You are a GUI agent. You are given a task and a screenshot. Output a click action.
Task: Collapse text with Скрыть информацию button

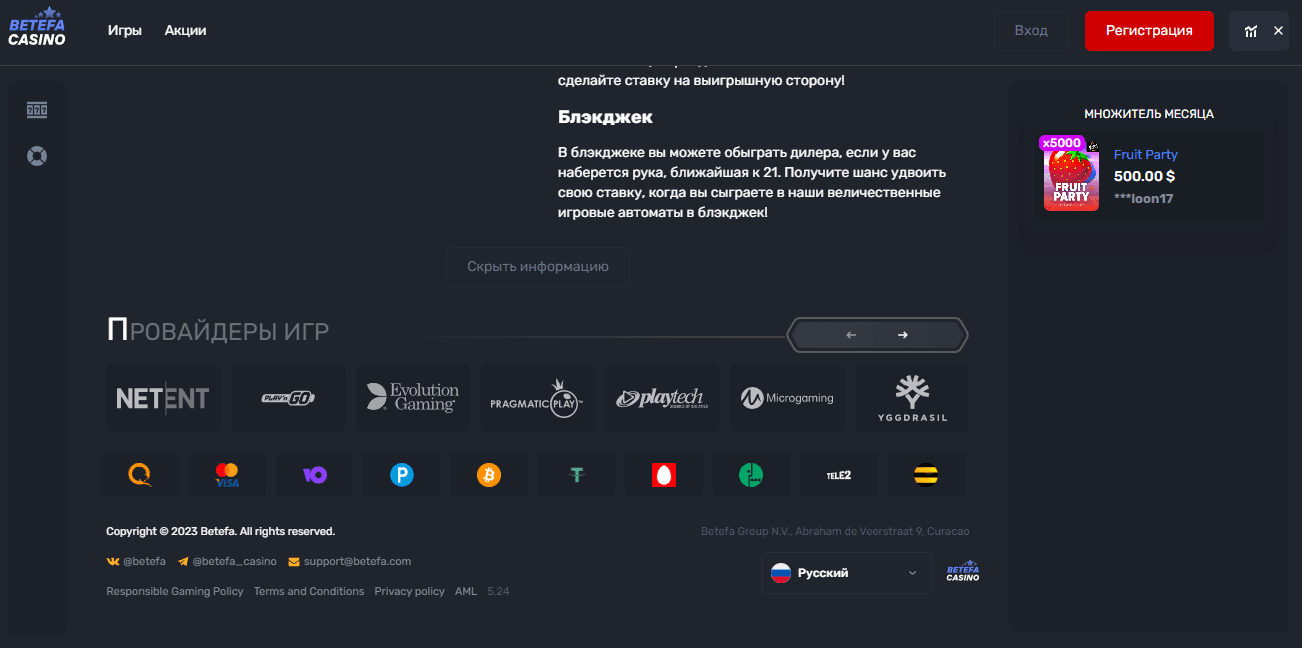pos(537,267)
